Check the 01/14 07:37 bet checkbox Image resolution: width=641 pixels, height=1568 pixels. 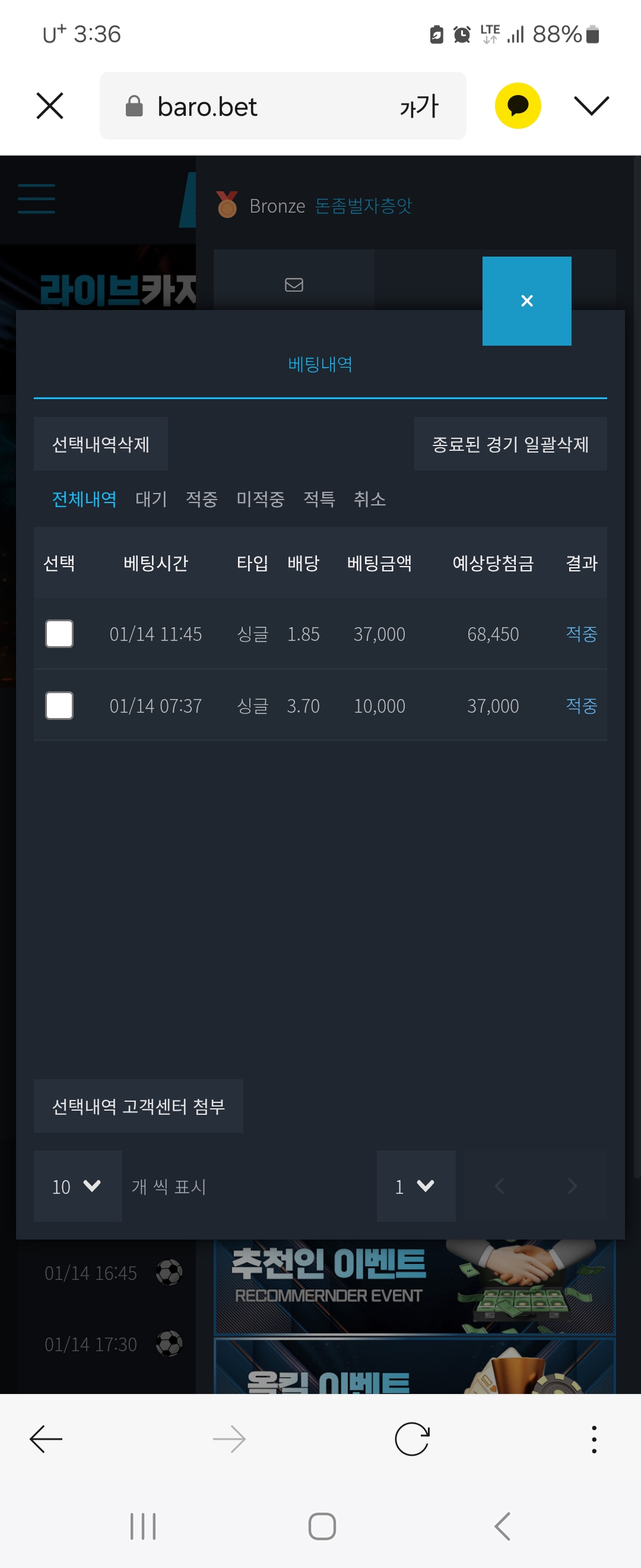59,706
